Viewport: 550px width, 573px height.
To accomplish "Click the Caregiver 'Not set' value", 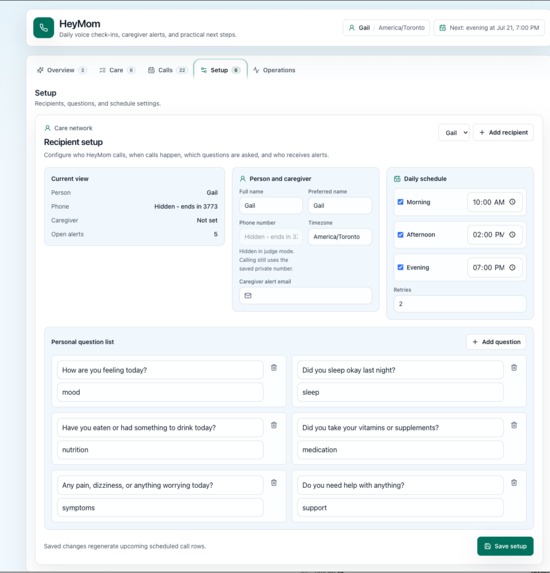I will 207,220.
